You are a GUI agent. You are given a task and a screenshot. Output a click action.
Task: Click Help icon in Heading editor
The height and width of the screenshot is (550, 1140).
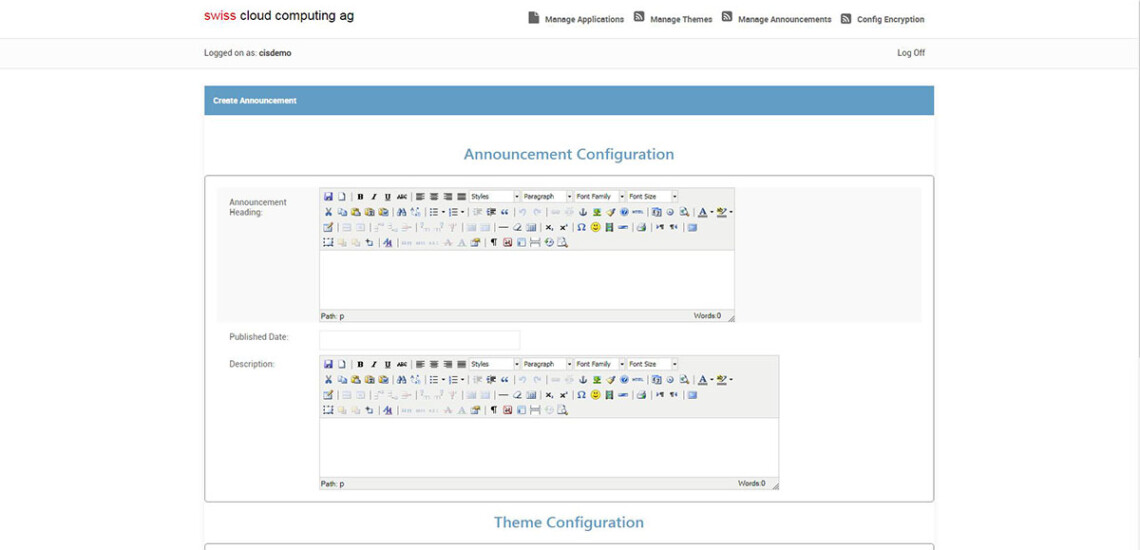click(x=624, y=212)
